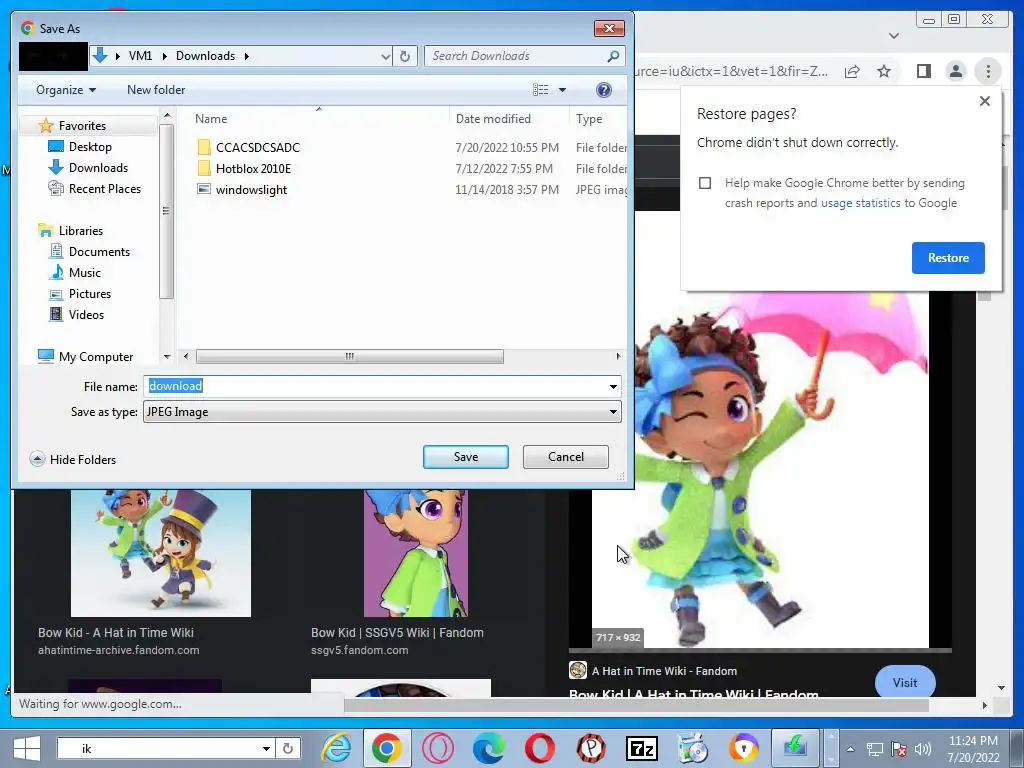Select Desktop in Favorites
The image size is (1024, 768).
point(80,147)
